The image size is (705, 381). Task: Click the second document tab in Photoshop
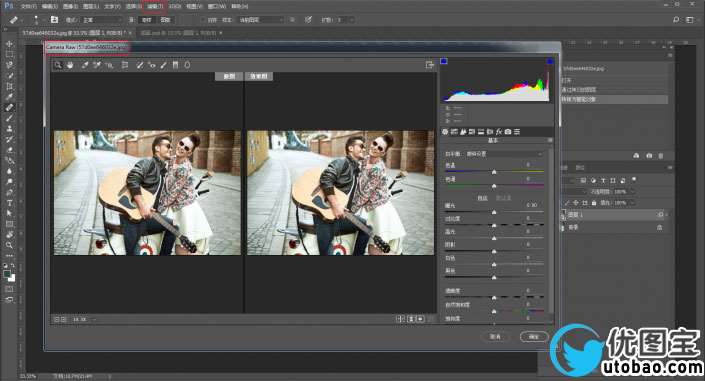click(182, 33)
